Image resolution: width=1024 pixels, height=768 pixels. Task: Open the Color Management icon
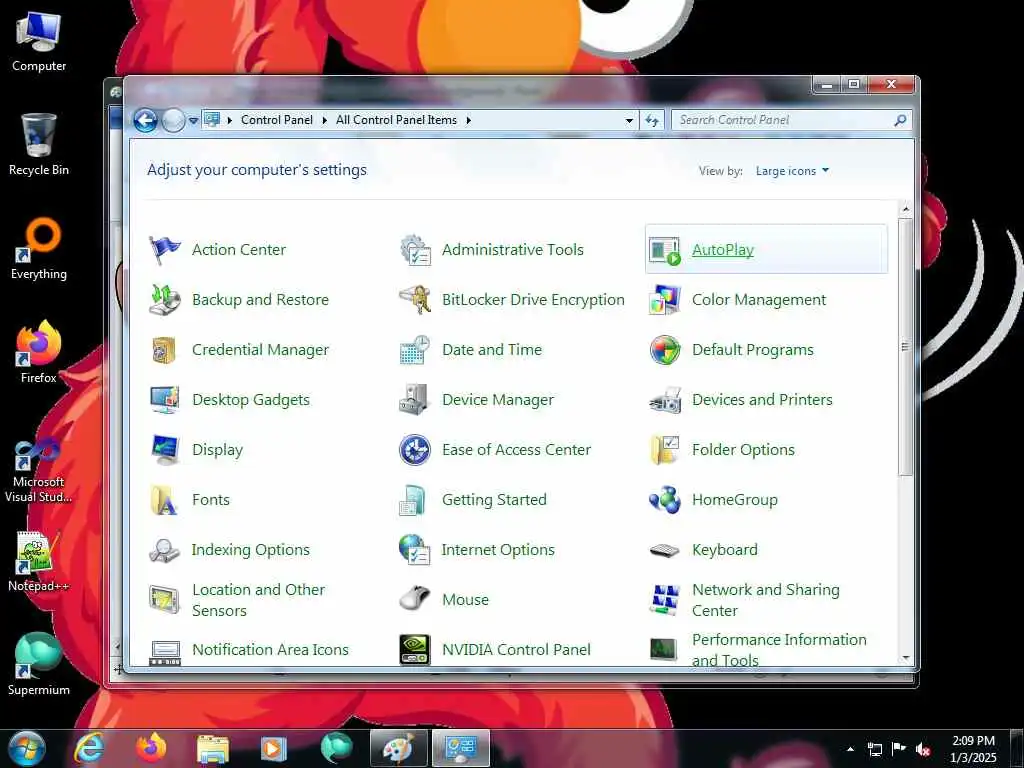click(x=665, y=300)
